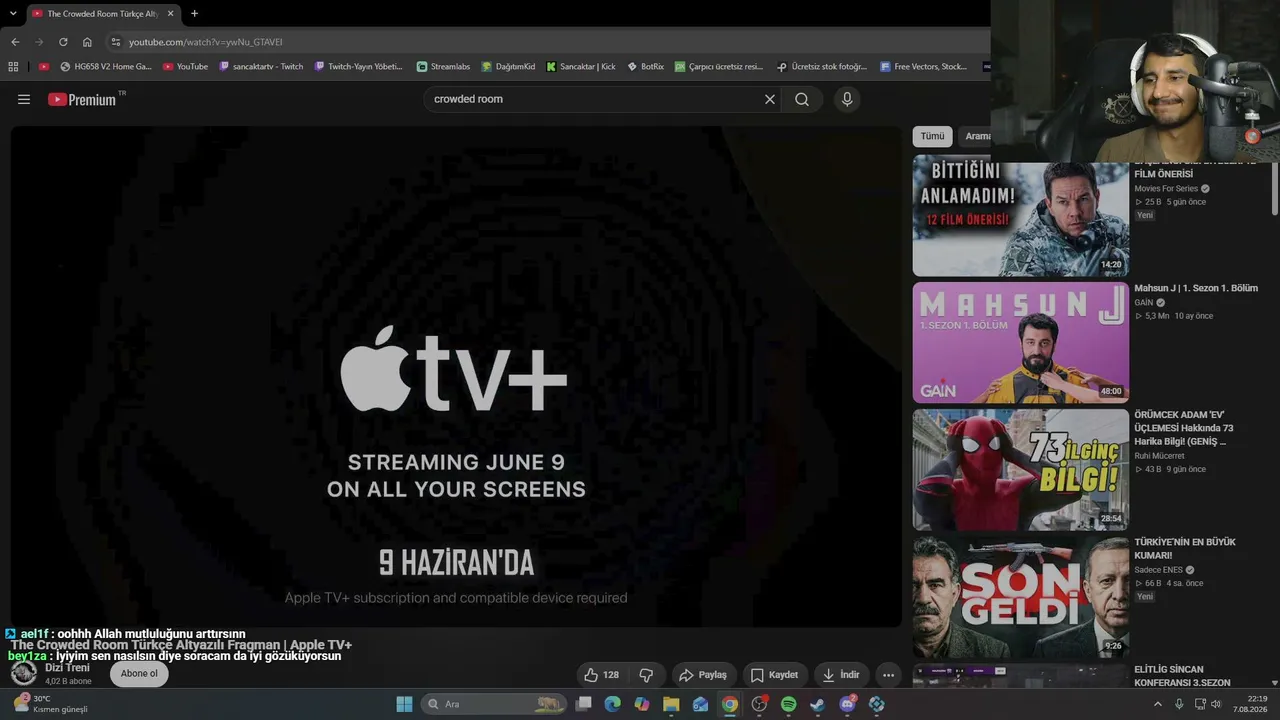Open Free Vectors, Stock bookmark
The height and width of the screenshot is (720, 1280).
[x=924, y=67]
